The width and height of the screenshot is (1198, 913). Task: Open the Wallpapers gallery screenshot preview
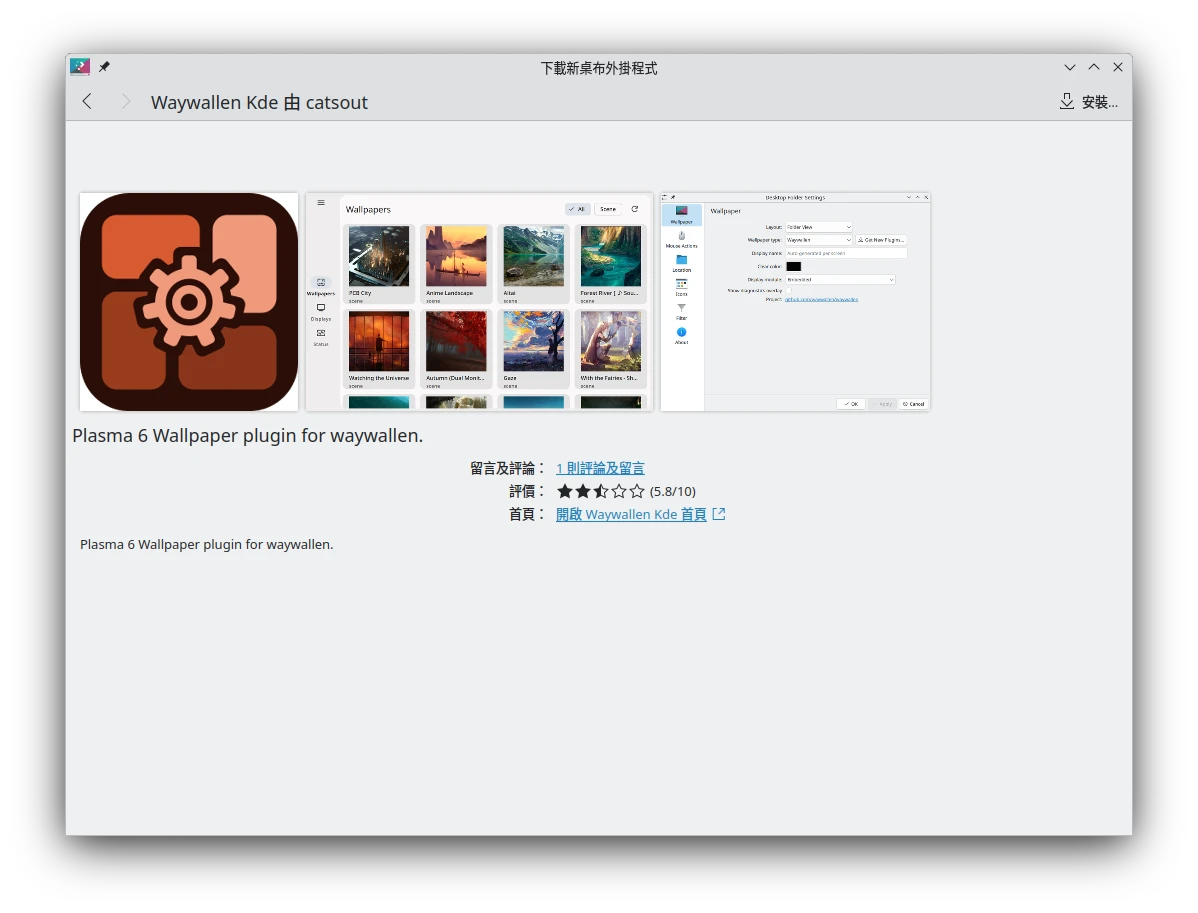pyautogui.click(x=479, y=302)
